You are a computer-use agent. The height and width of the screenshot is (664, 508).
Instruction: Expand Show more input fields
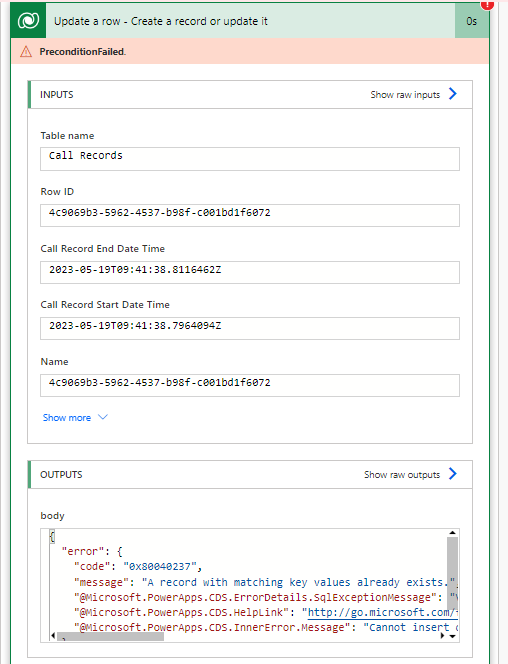click(66, 418)
